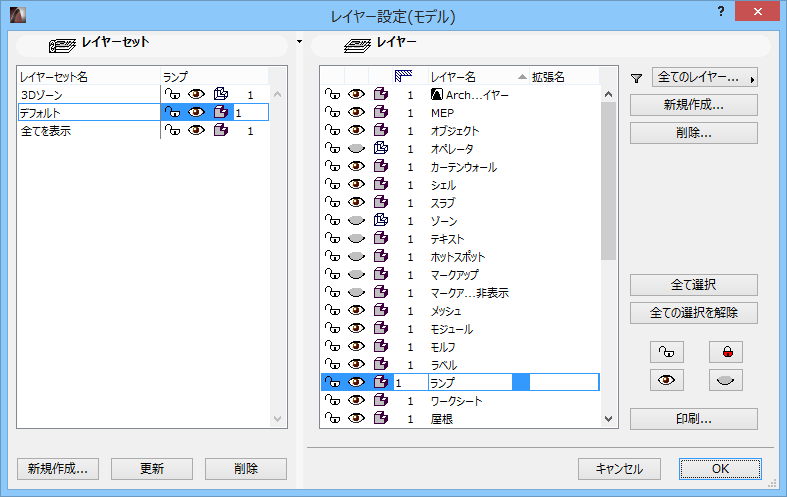Click the show layers eye button
Viewport: 787px width, 497px height.
coord(667,380)
